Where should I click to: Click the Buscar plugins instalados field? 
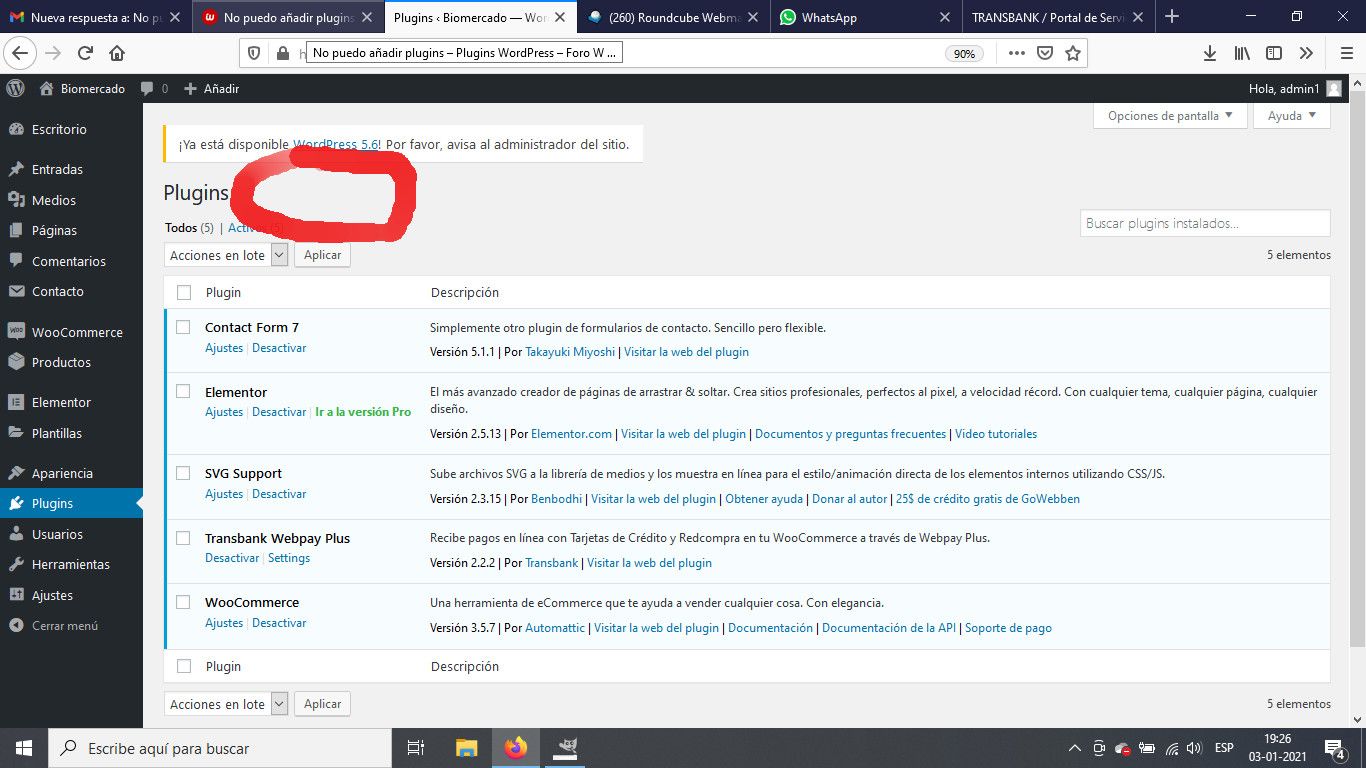1205,223
